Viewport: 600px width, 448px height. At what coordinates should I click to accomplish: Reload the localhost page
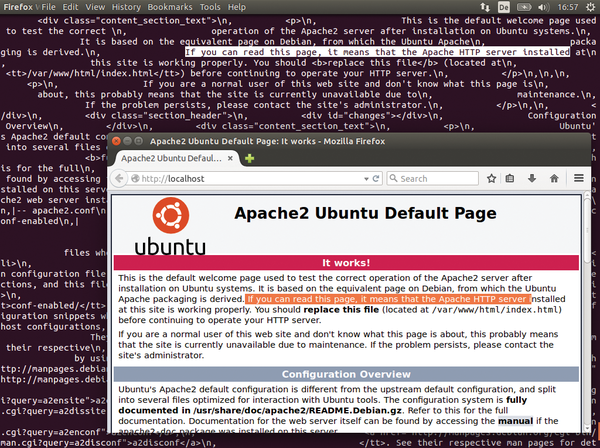point(376,179)
